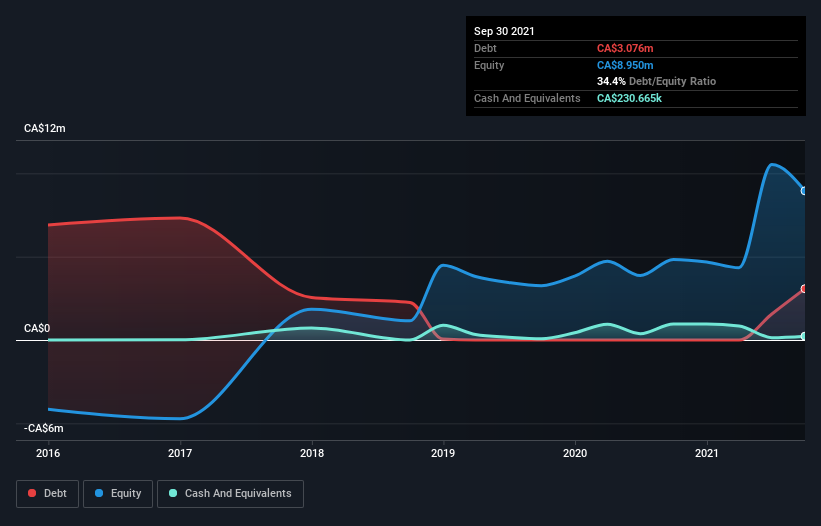Screen dimensions: 821x526
Task: Click the Equity label in tooltip
Action: coord(489,65)
